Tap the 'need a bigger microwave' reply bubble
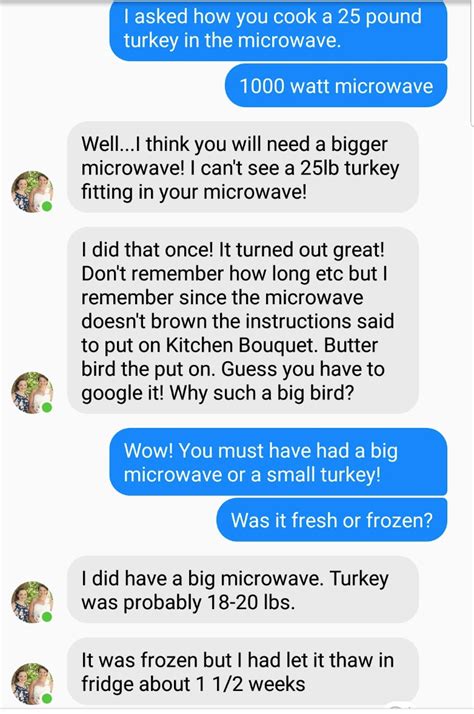This screenshot has width=474, height=714. pyautogui.click(x=243, y=167)
